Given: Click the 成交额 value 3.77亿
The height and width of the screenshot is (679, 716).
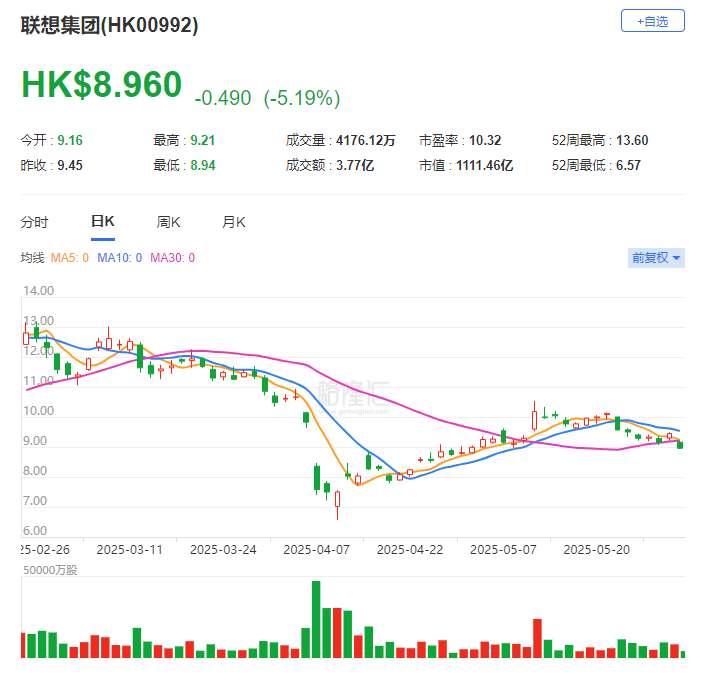Looking at the screenshot, I should (x=355, y=165).
